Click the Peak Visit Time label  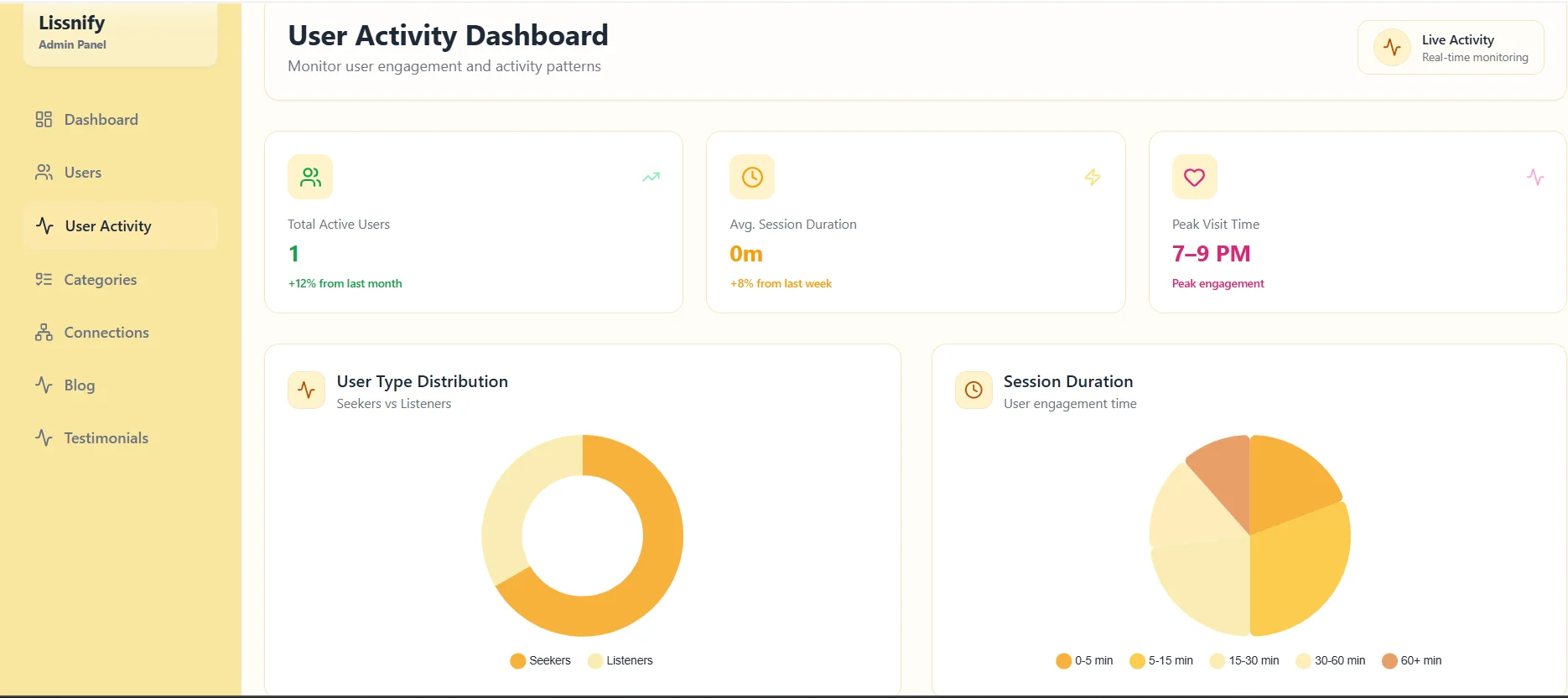1216,224
